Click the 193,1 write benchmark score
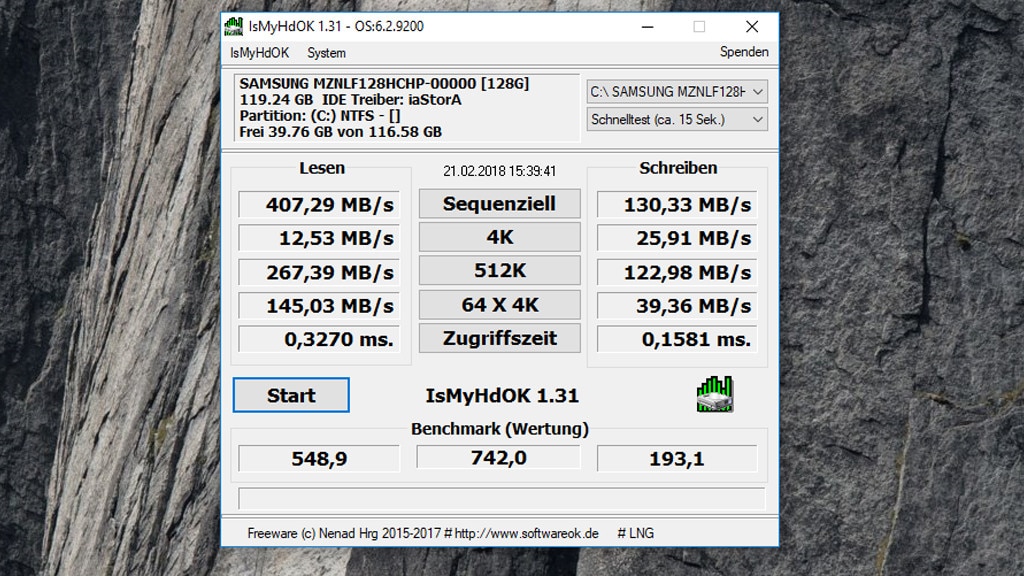 click(x=677, y=458)
